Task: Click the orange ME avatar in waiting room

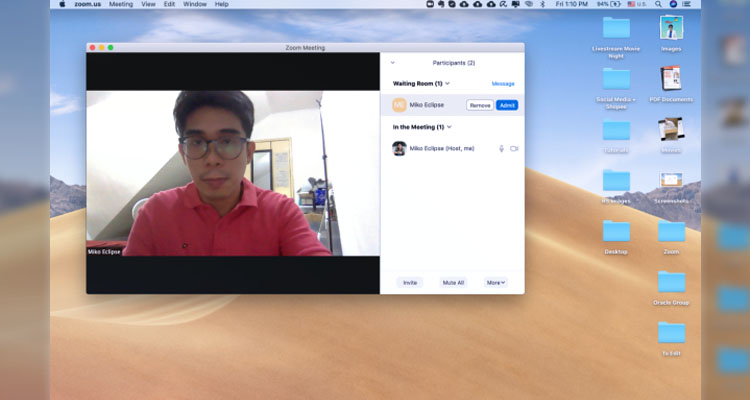Action: (399, 105)
